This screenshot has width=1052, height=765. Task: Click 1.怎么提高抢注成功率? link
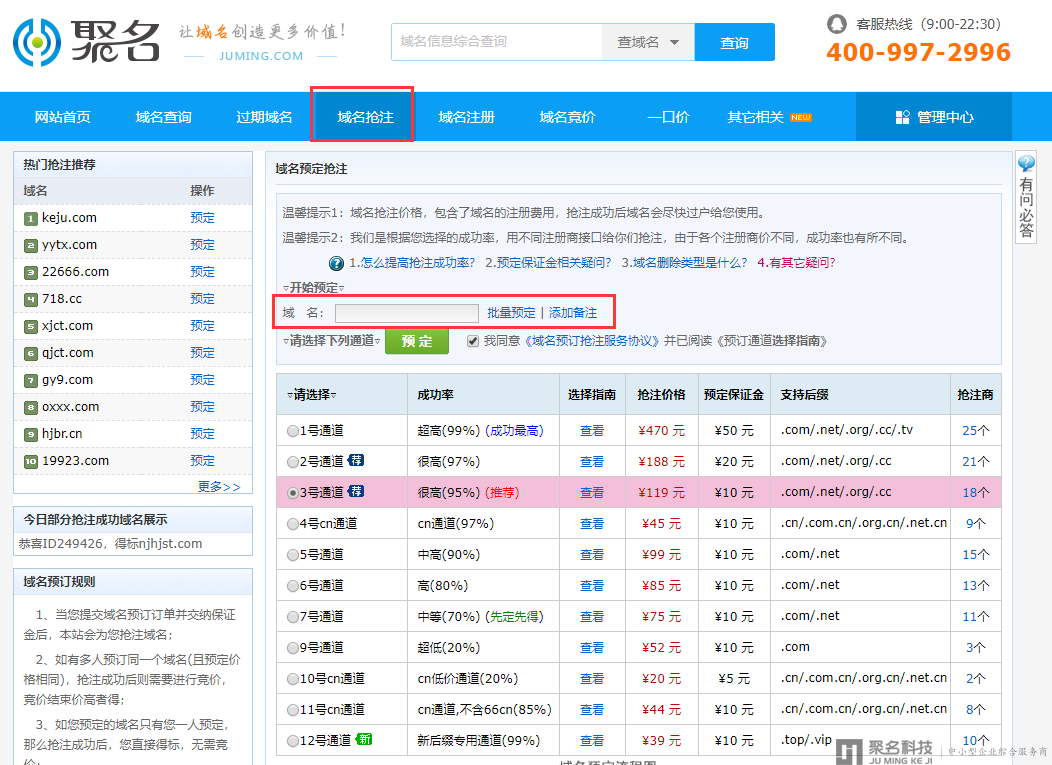point(412,263)
